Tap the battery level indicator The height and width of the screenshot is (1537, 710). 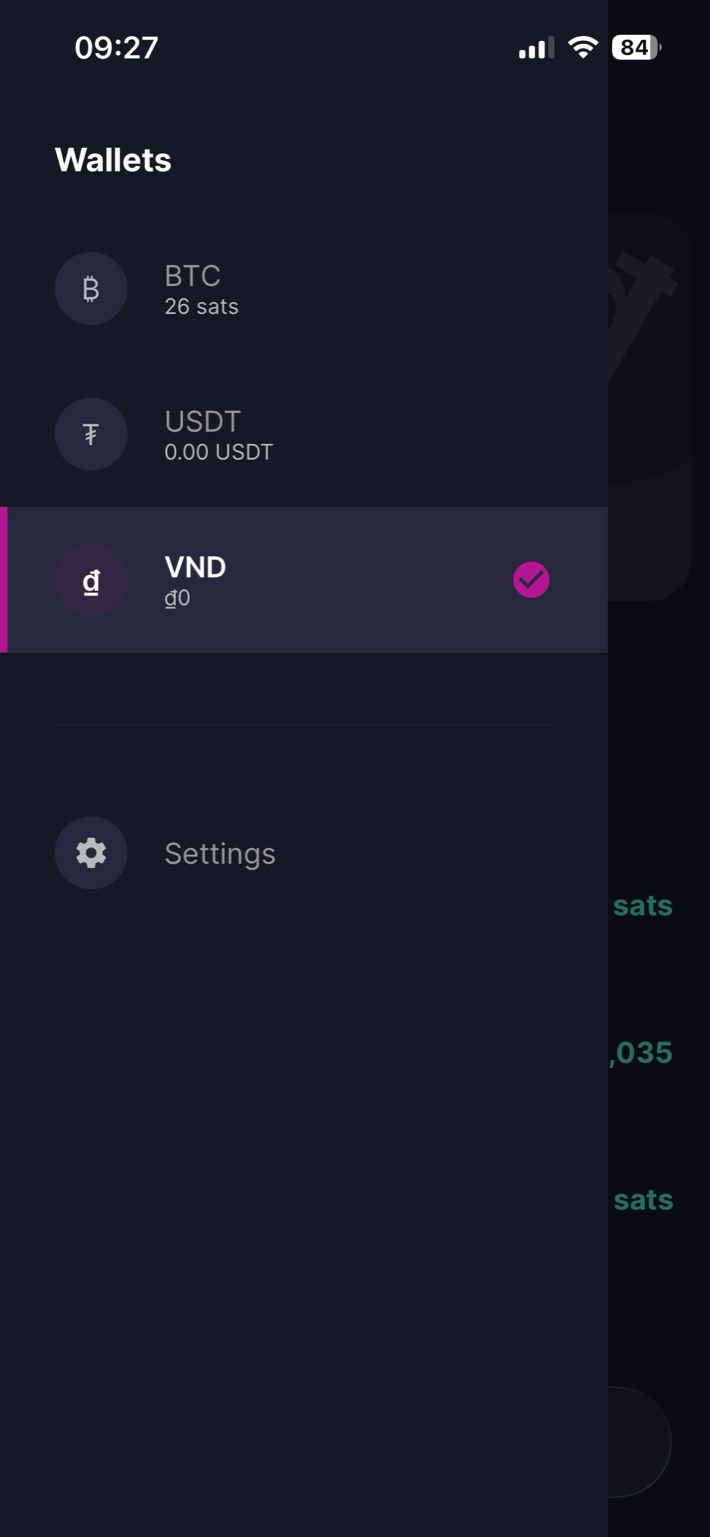click(636, 47)
